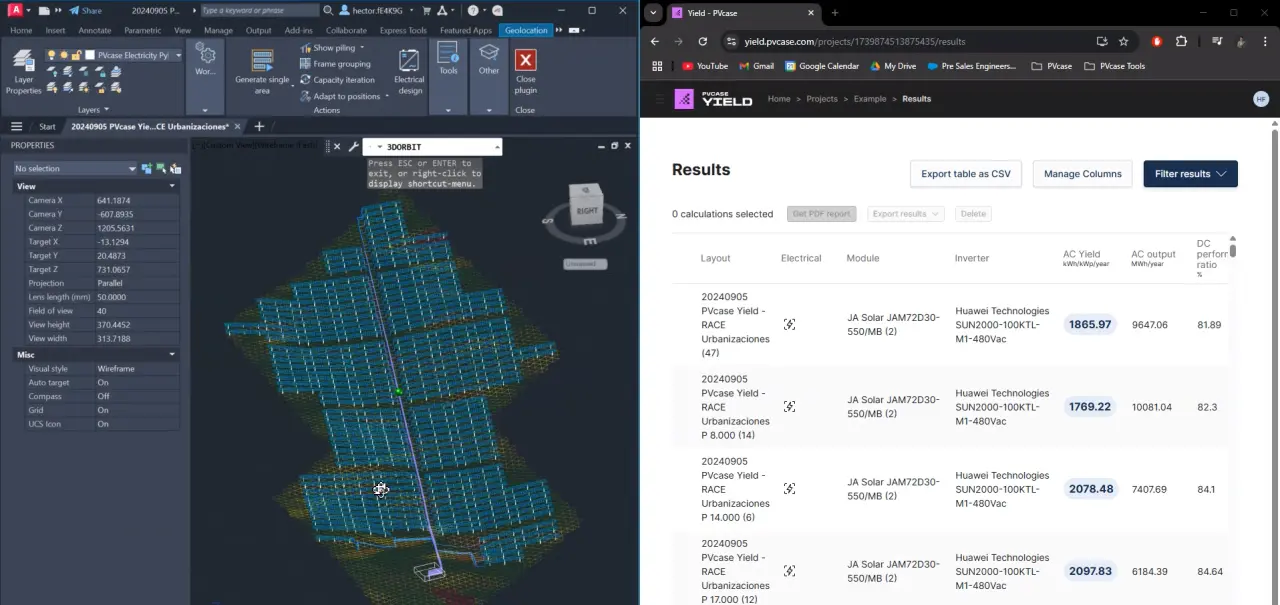Image resolution: width=1280 pixels, height=605 pixels.
Task: Click the Manage Columns button
Action: (1082, 174)
